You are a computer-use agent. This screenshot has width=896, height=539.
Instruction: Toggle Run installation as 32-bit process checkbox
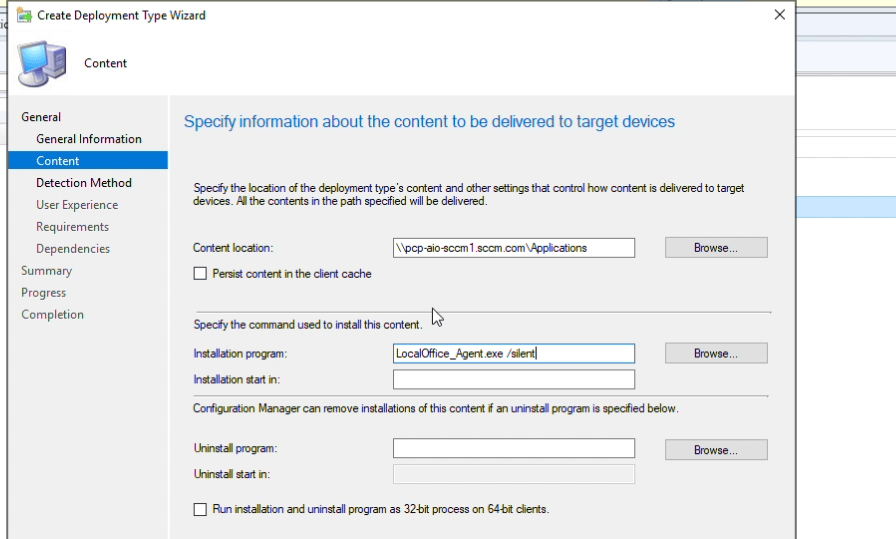click(x=200, y=509)
